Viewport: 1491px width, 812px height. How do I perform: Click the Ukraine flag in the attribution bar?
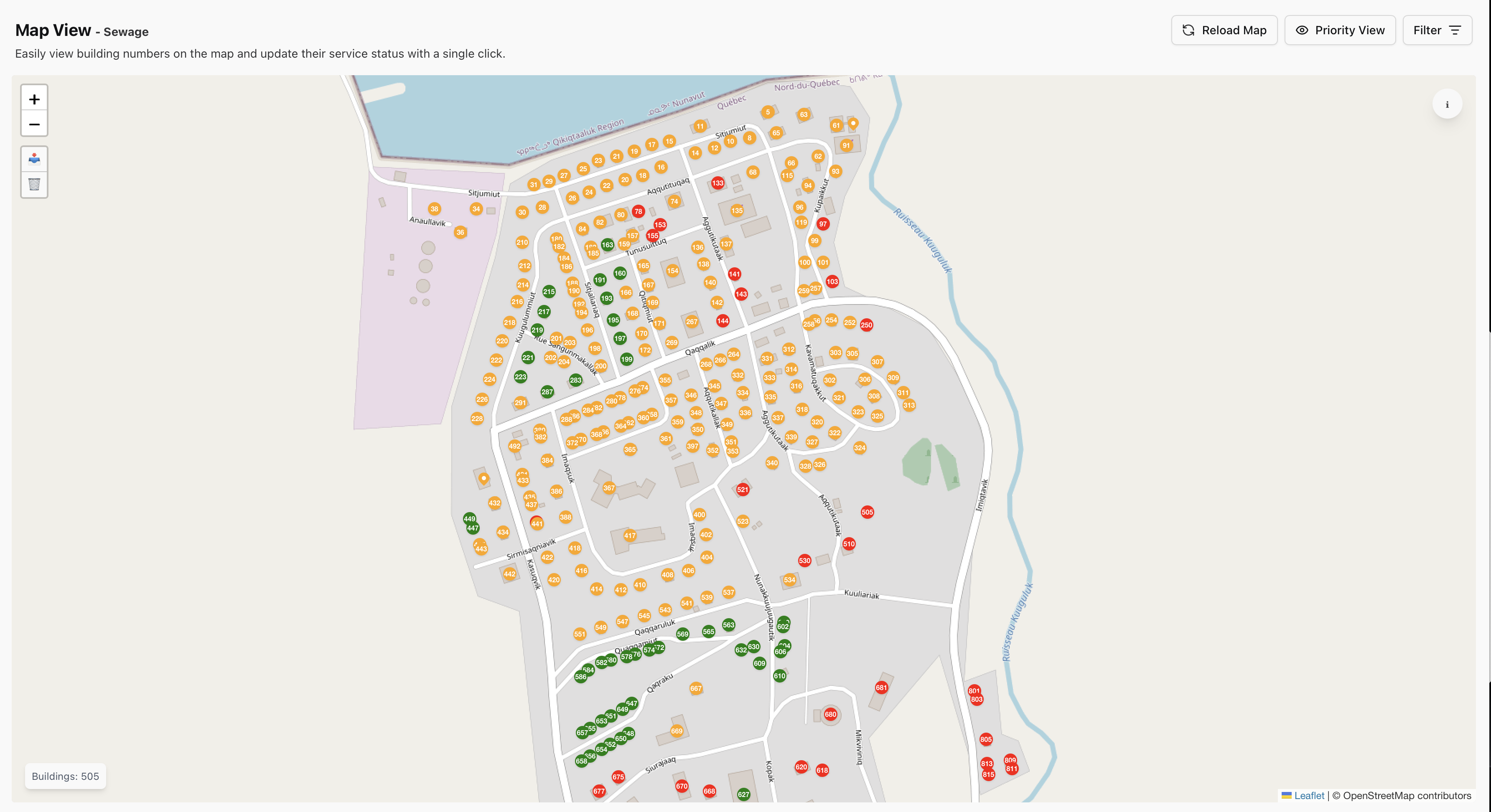coord(1286,795)
